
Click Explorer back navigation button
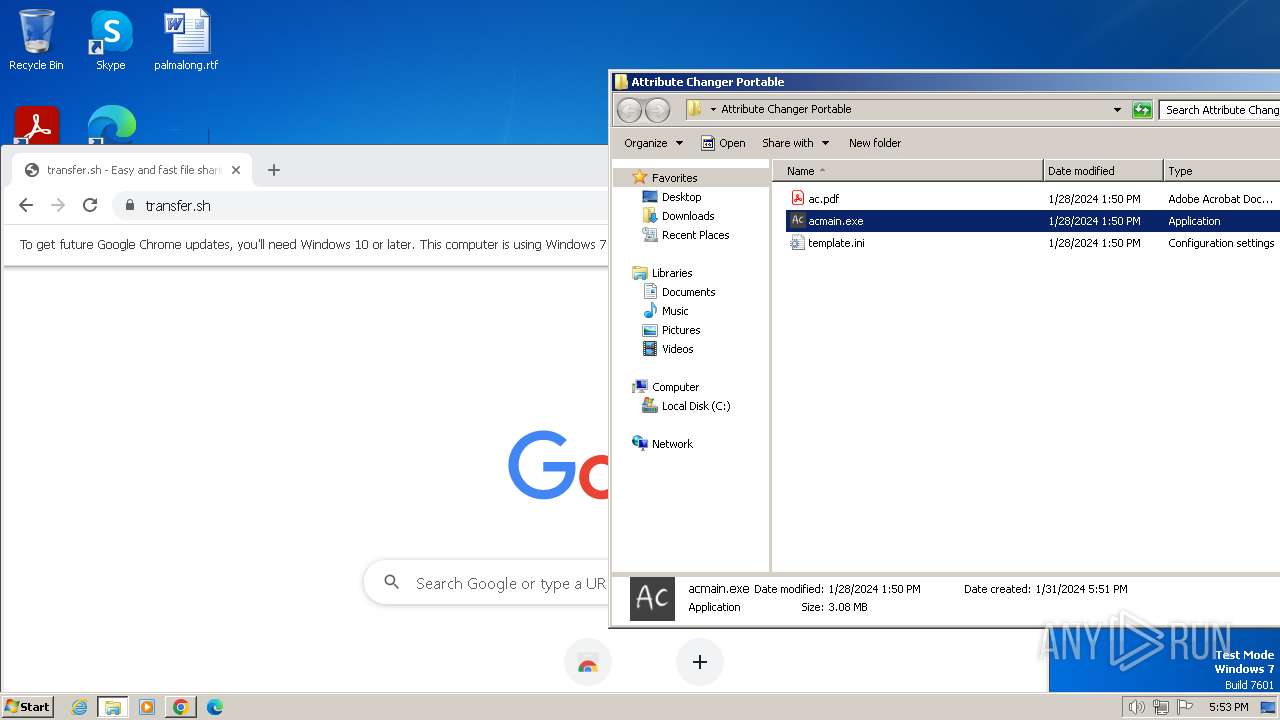coord(629,110)
